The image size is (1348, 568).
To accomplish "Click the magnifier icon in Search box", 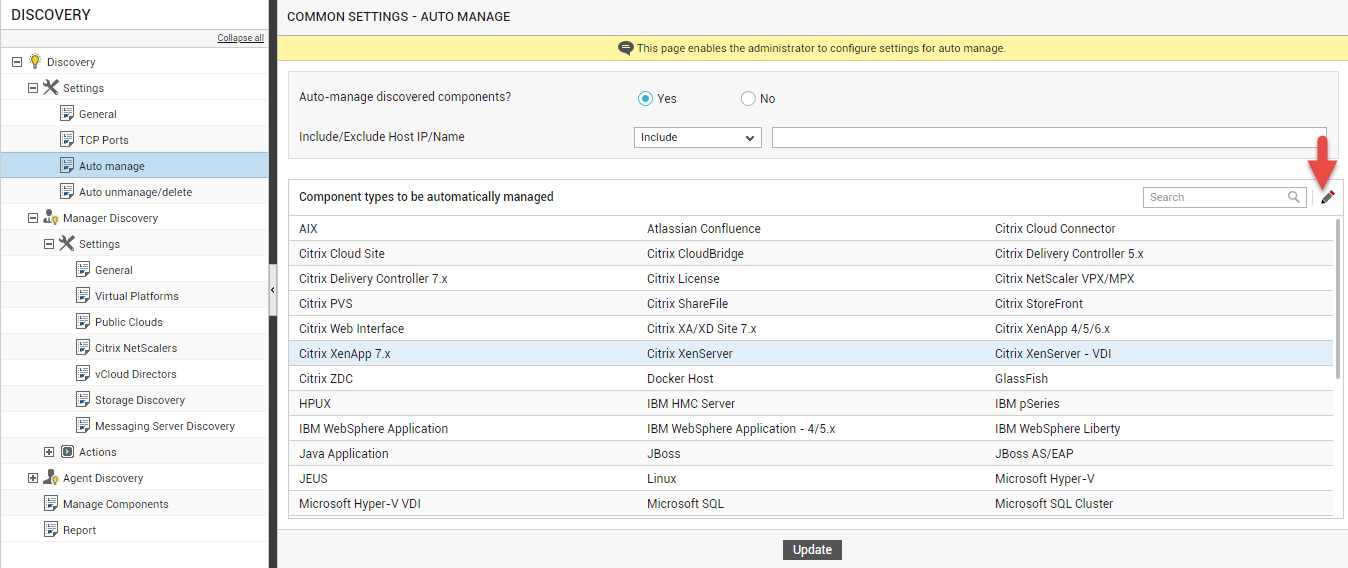I will pyautogui.click(x=1294, y=197).
